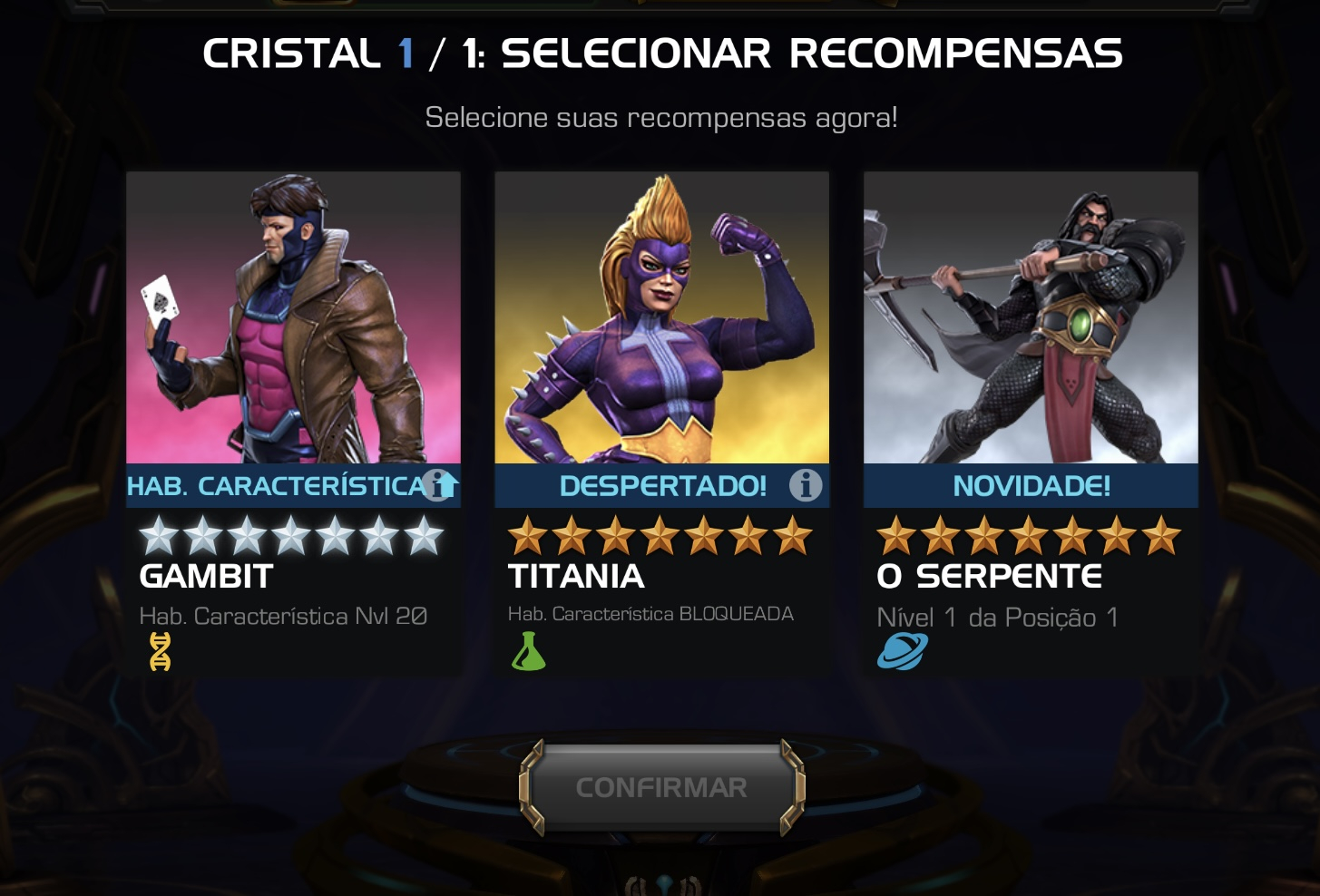Screen dimensions: 1320x896
Task: Select Titania's gold star rating row
Action: 660,536
